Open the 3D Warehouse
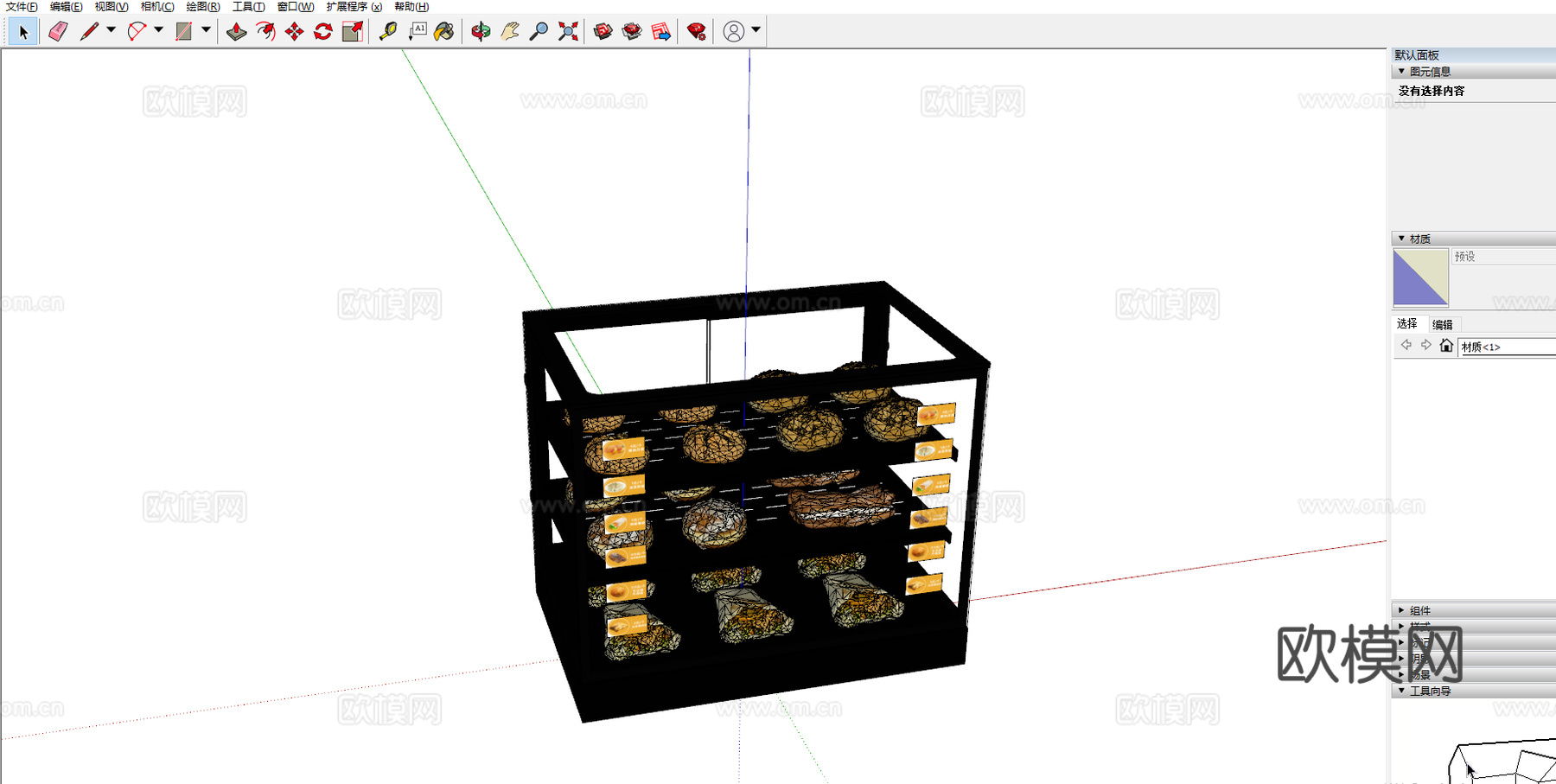Image resolution: width=1556 pixels, height=784 pixels. [603, 32]
